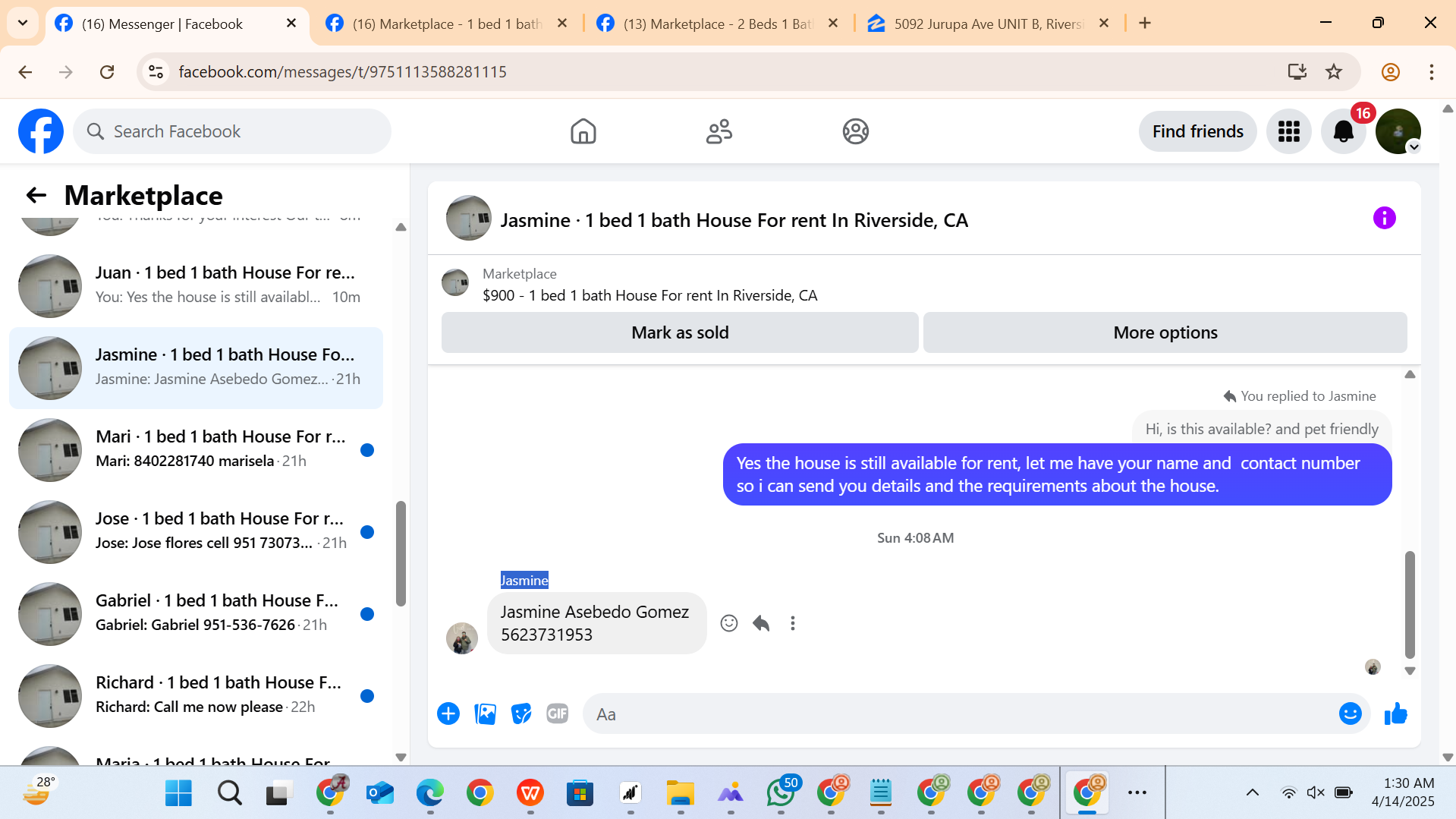Open Outlook from the taskbar
This screenshot has width=1456, height=819.
[379, 793]
